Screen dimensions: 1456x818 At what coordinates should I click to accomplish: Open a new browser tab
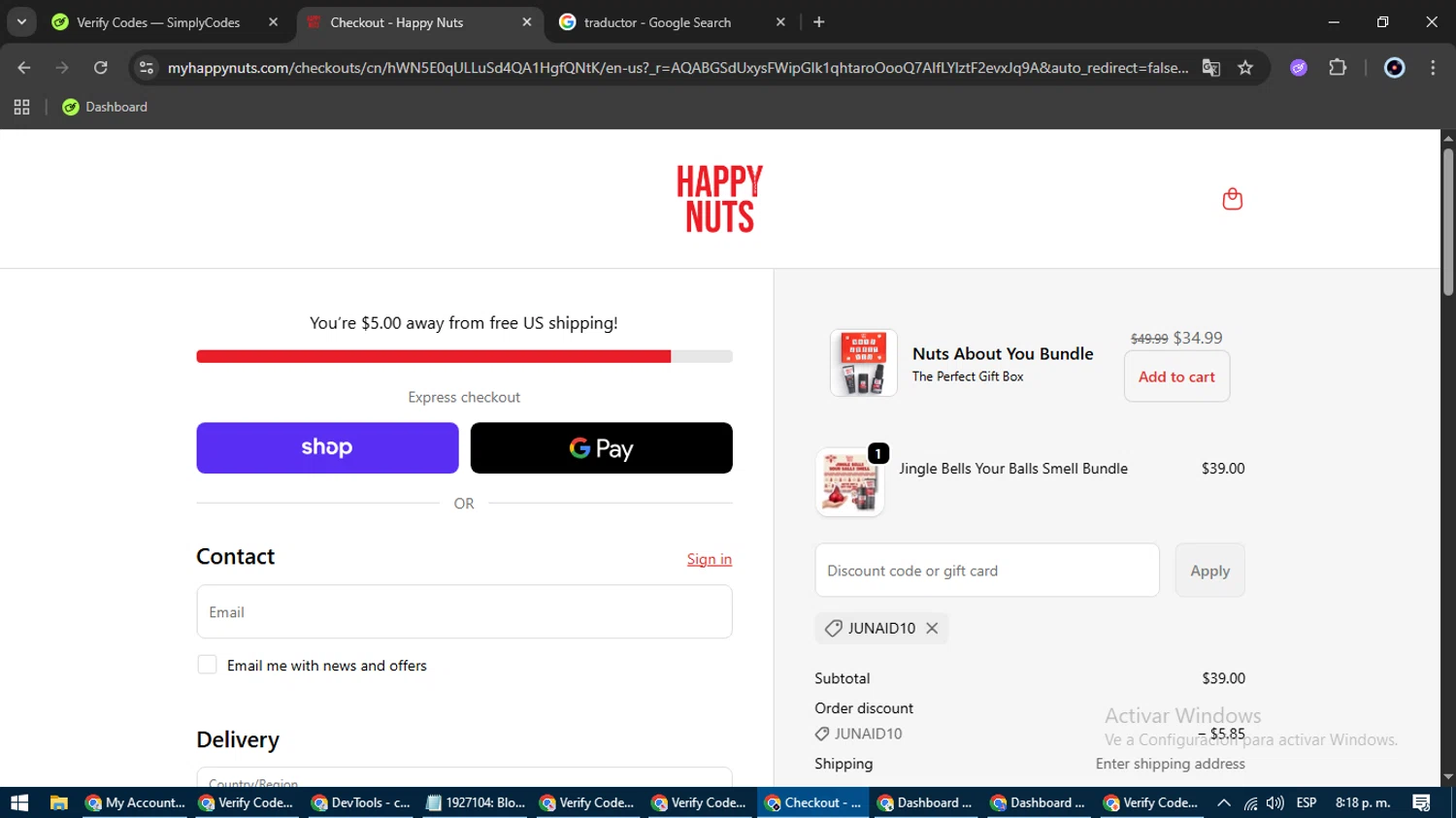tap(818, 22)
